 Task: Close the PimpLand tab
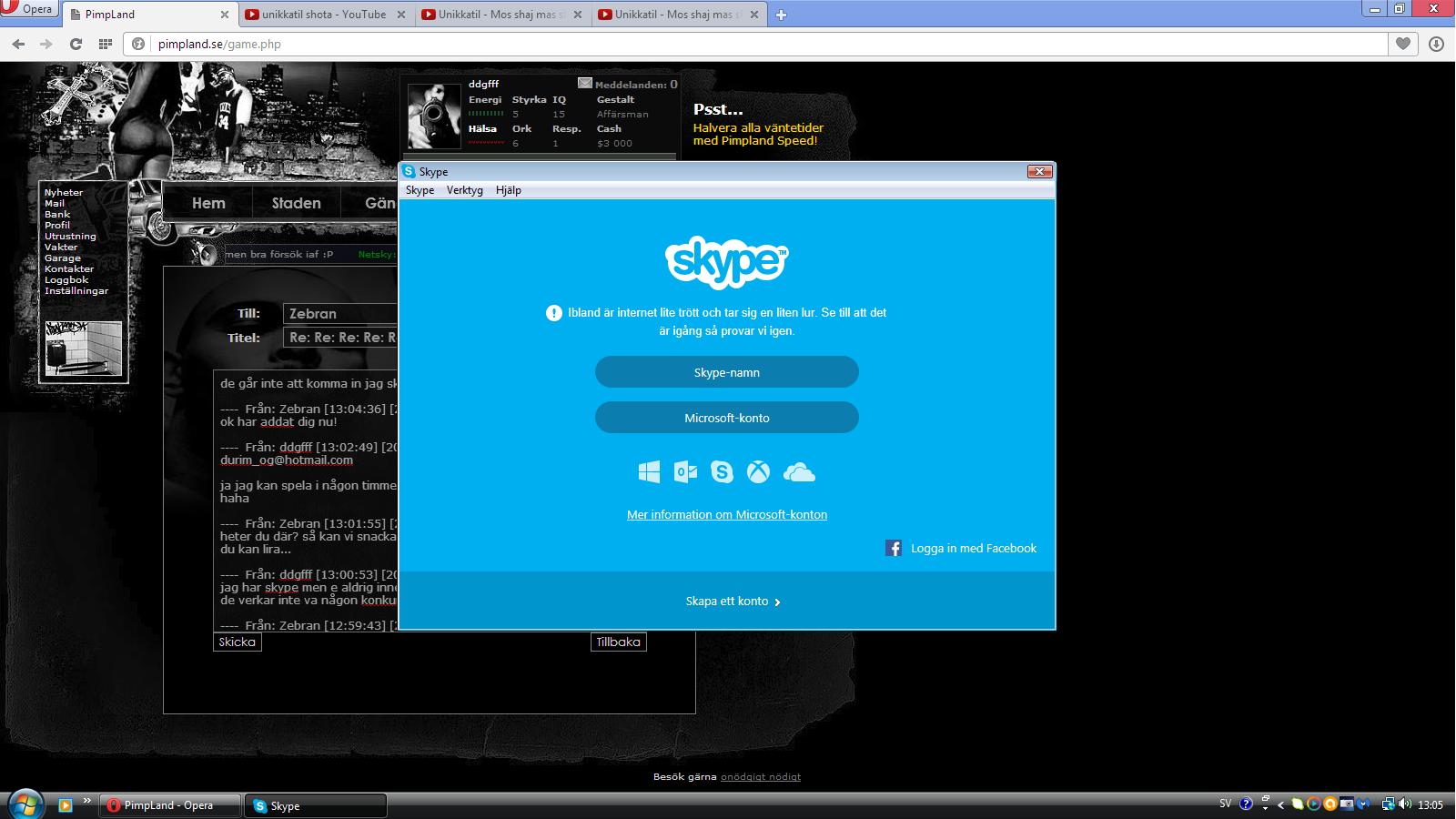225,15
